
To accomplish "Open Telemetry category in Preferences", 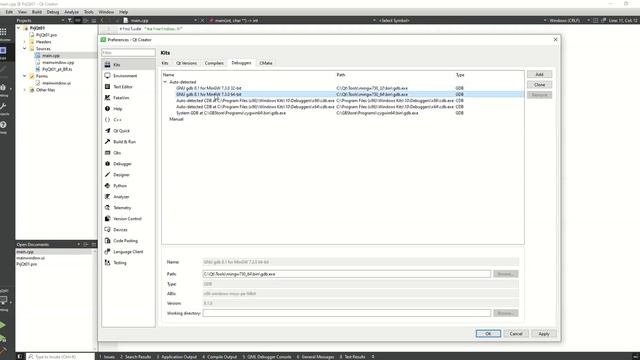I will (128, 208).
